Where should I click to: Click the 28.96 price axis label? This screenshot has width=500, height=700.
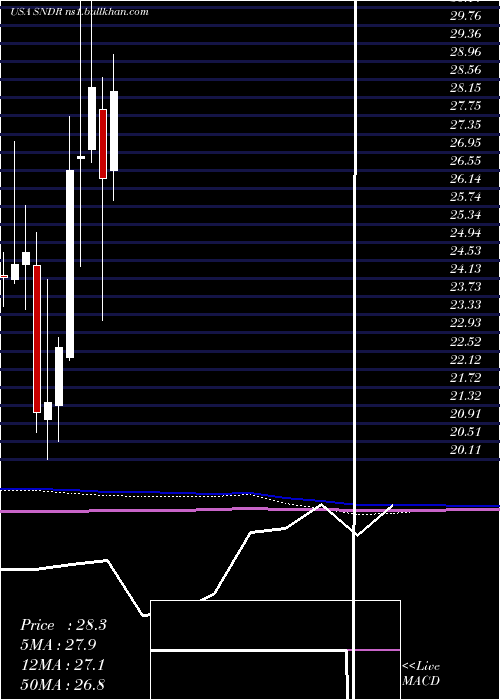[466, 52]
